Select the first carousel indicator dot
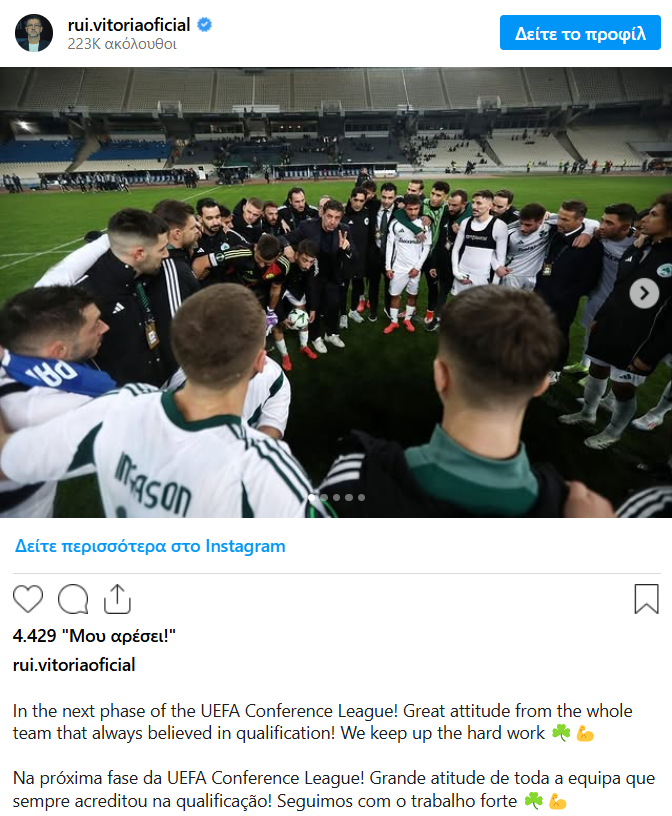Screen dimensions: 672x816 pos(312,498)
